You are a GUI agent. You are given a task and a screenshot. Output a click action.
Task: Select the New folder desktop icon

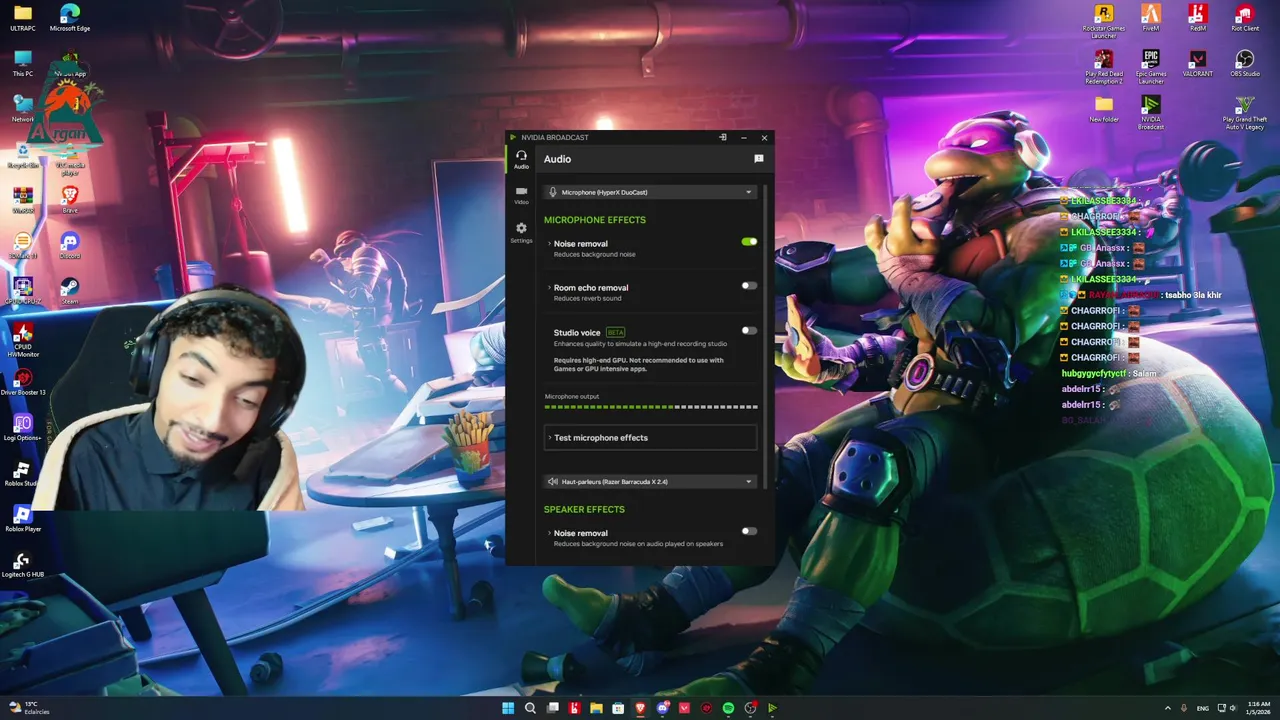point(1103,109)
